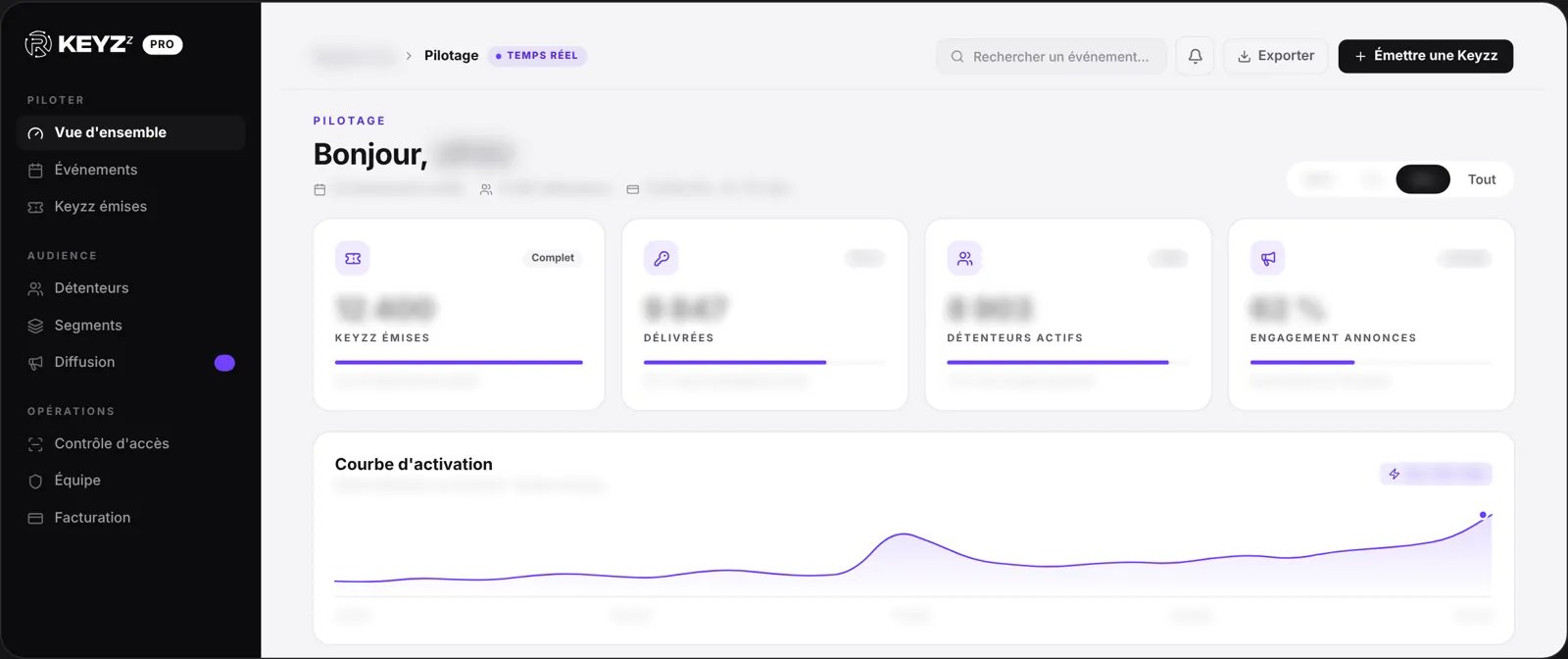Click the Exporter button
Screen dimensions: 1568x659
1276,57
